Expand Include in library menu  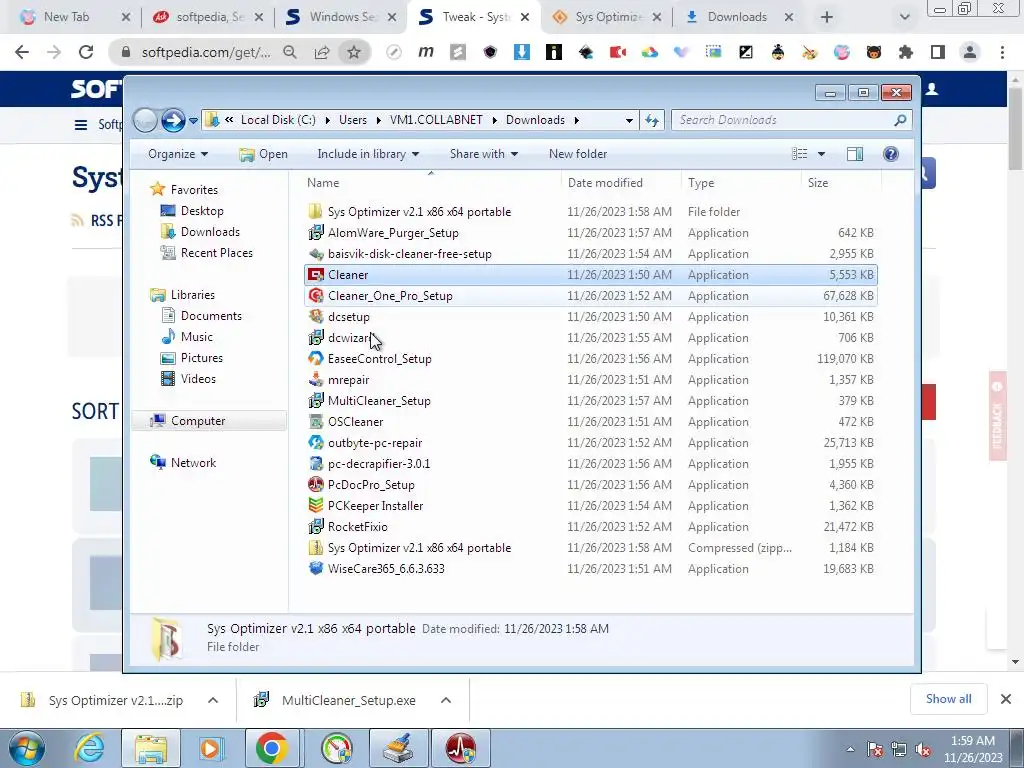point(368,154)
